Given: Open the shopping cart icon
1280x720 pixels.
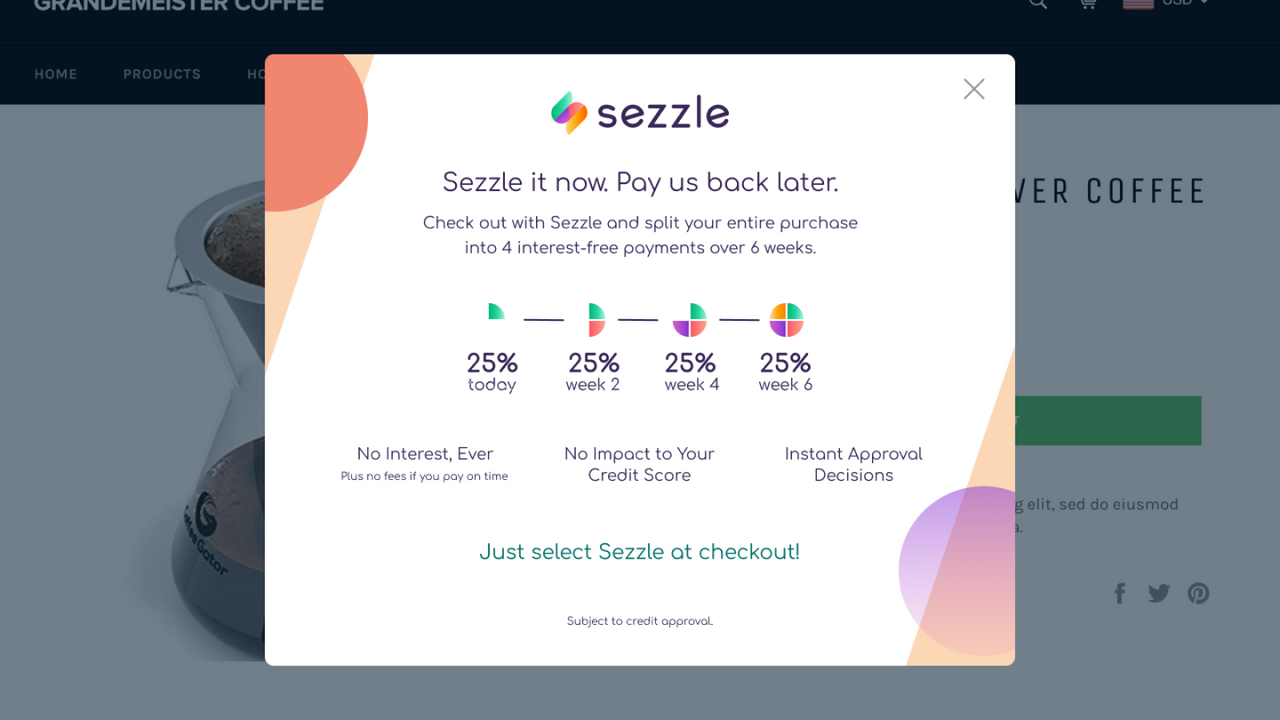Looking at the screenshot, I should click(1087, 3).
